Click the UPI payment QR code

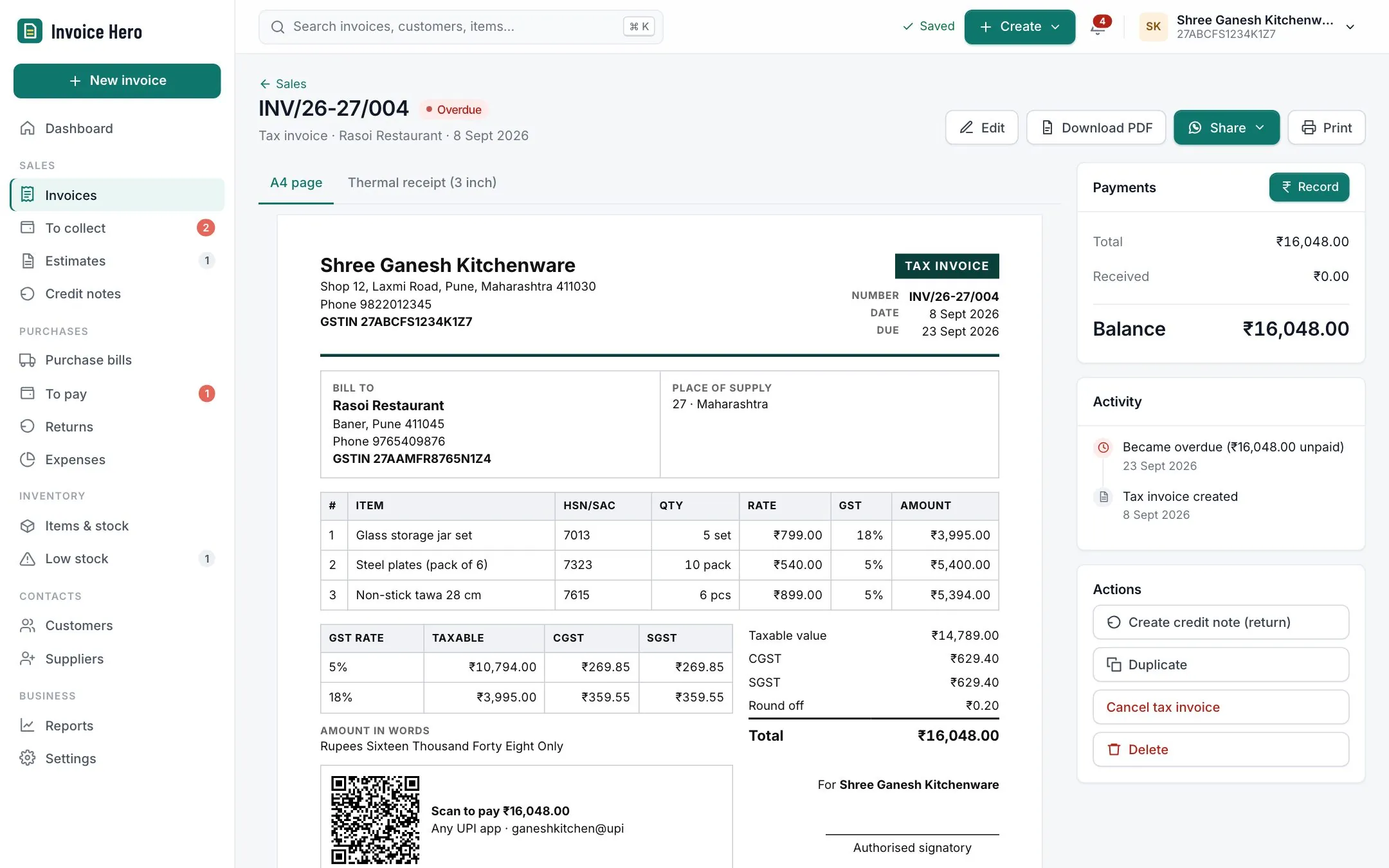tap(375, 820)
